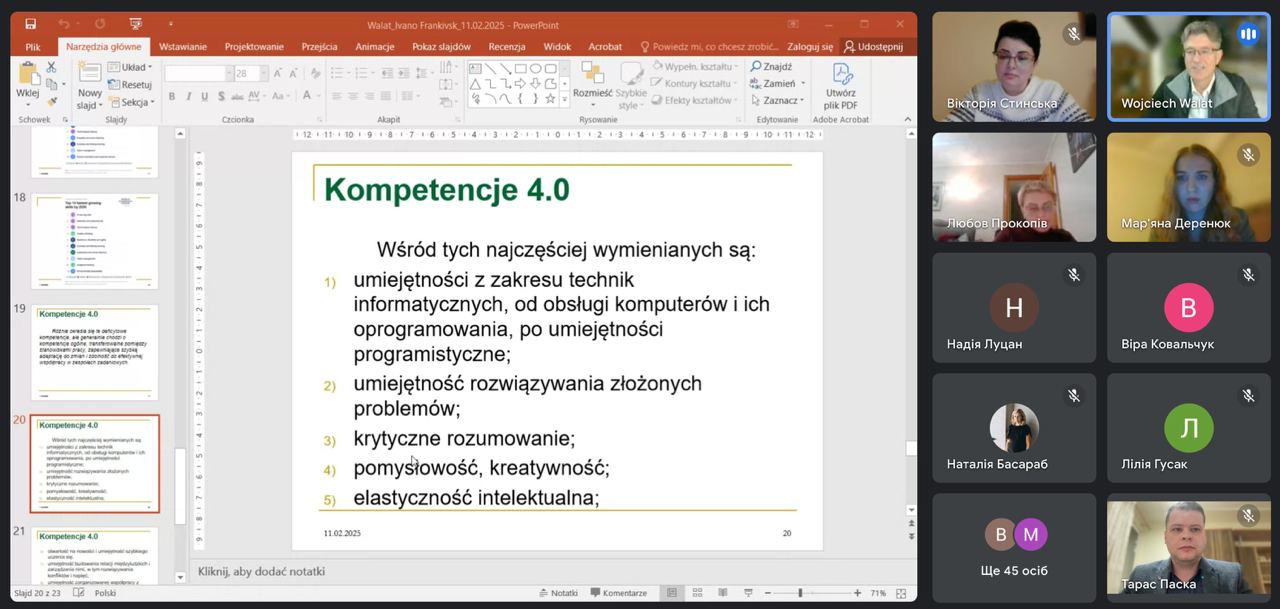Click Utwórz plik PDF Adobe icon
This screenshot has height=609, width=1280.
click(840, 86)
